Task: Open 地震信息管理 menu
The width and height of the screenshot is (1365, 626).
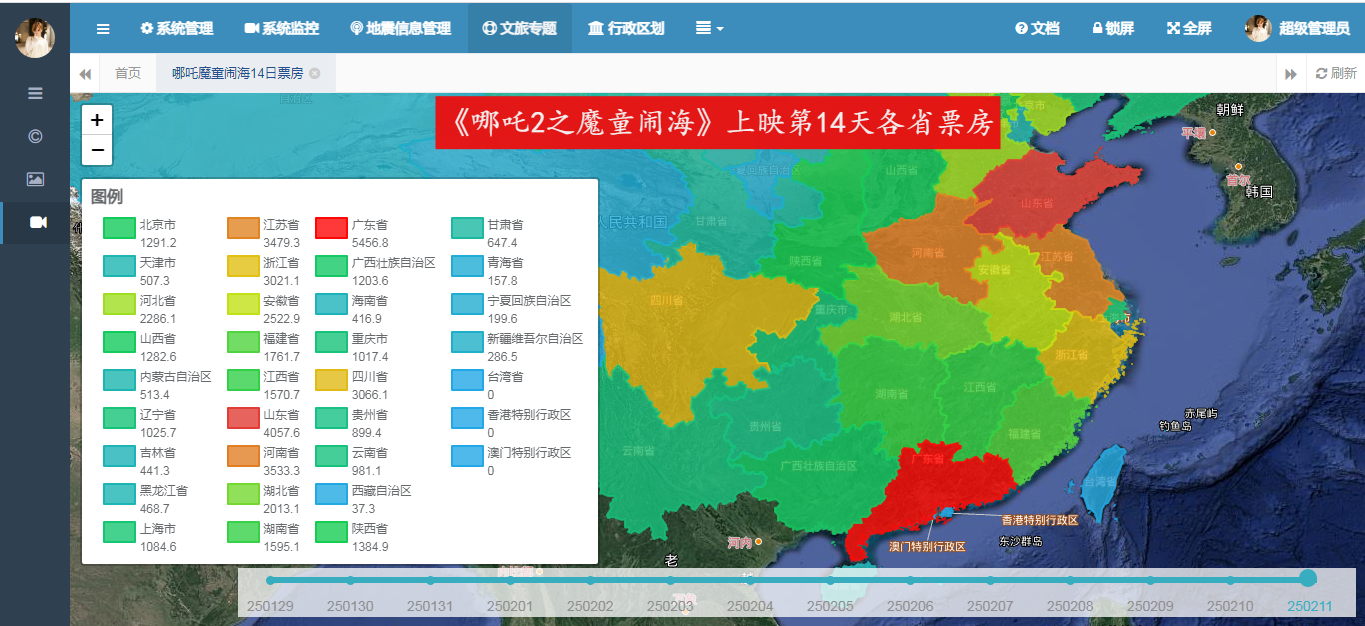Action: click(x=400, y=28)
